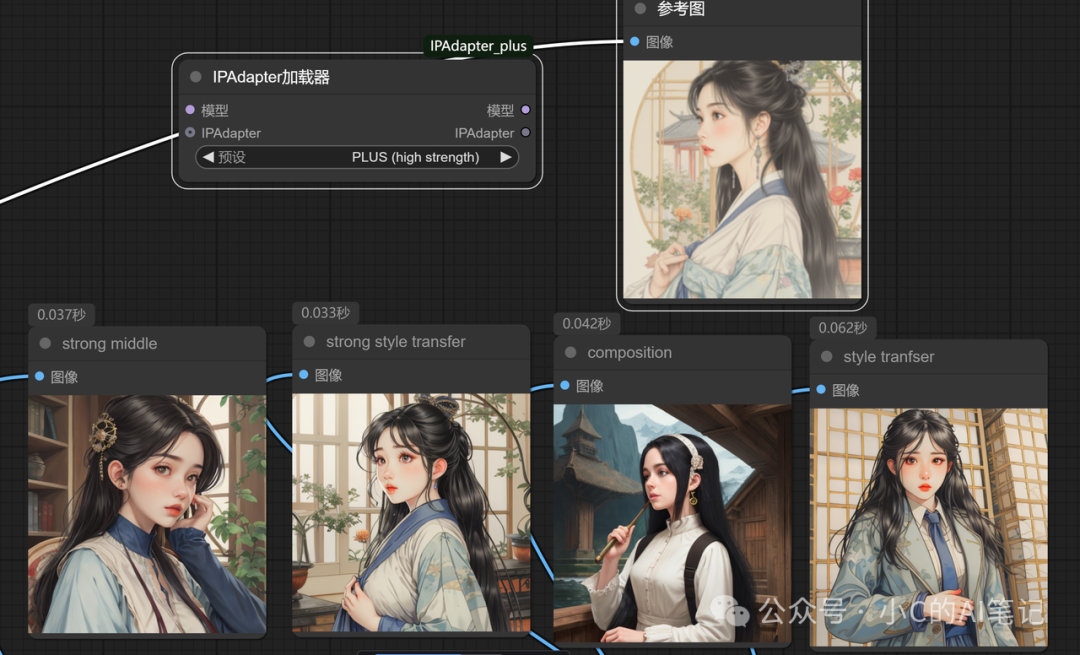
Task: Select the strong middle node title
Action: (x=110, y=343)
